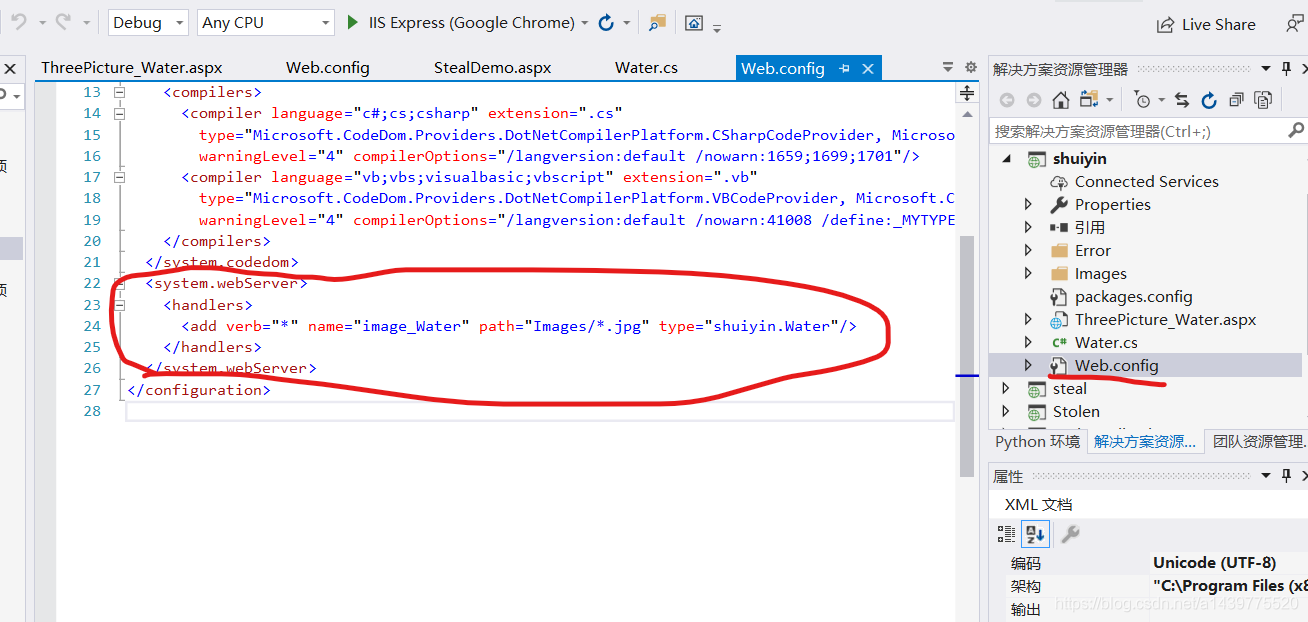Click the Undo arrow in the toolbar
This screenshot has height=622, width=1308.
pyautogui.click(x=18, y=22)
